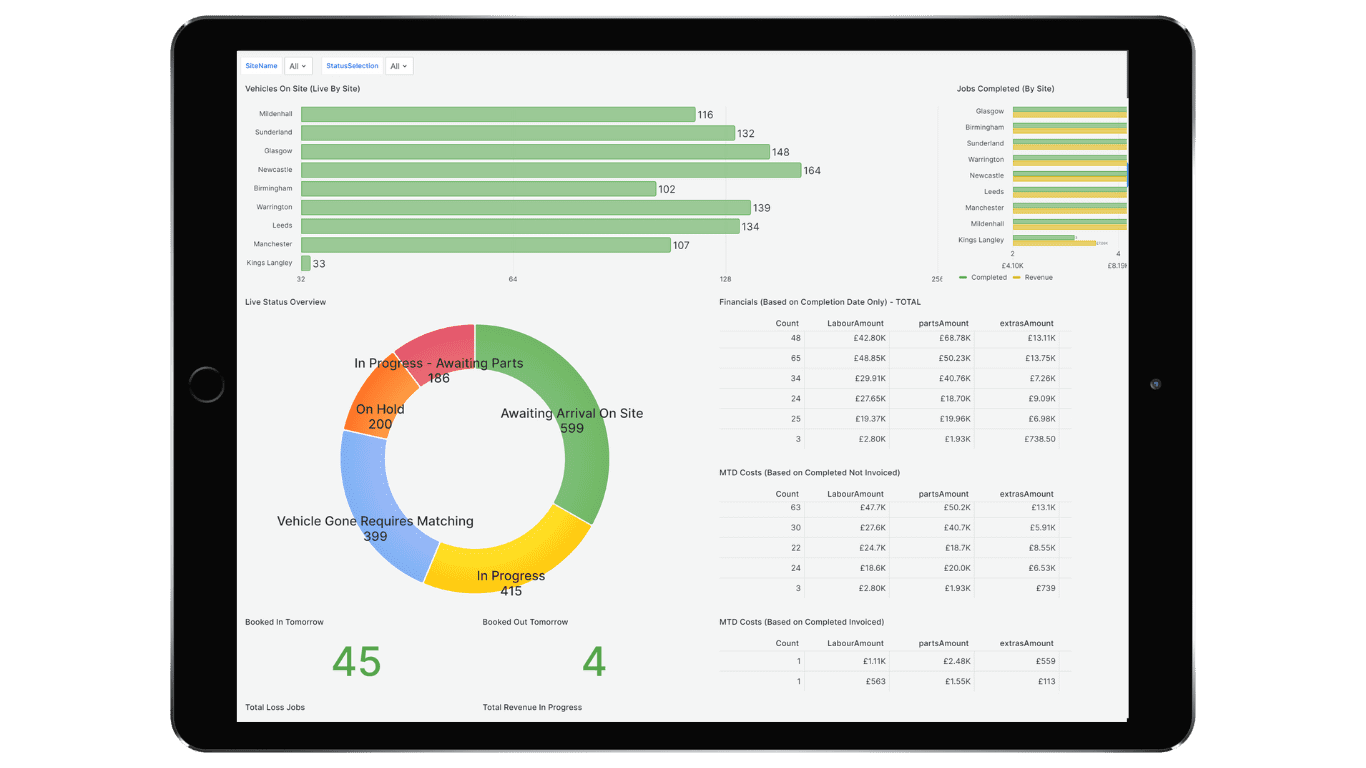
Task: Sort Financials TOTAL table by LabourAmount header
Action: pos(855,323)
